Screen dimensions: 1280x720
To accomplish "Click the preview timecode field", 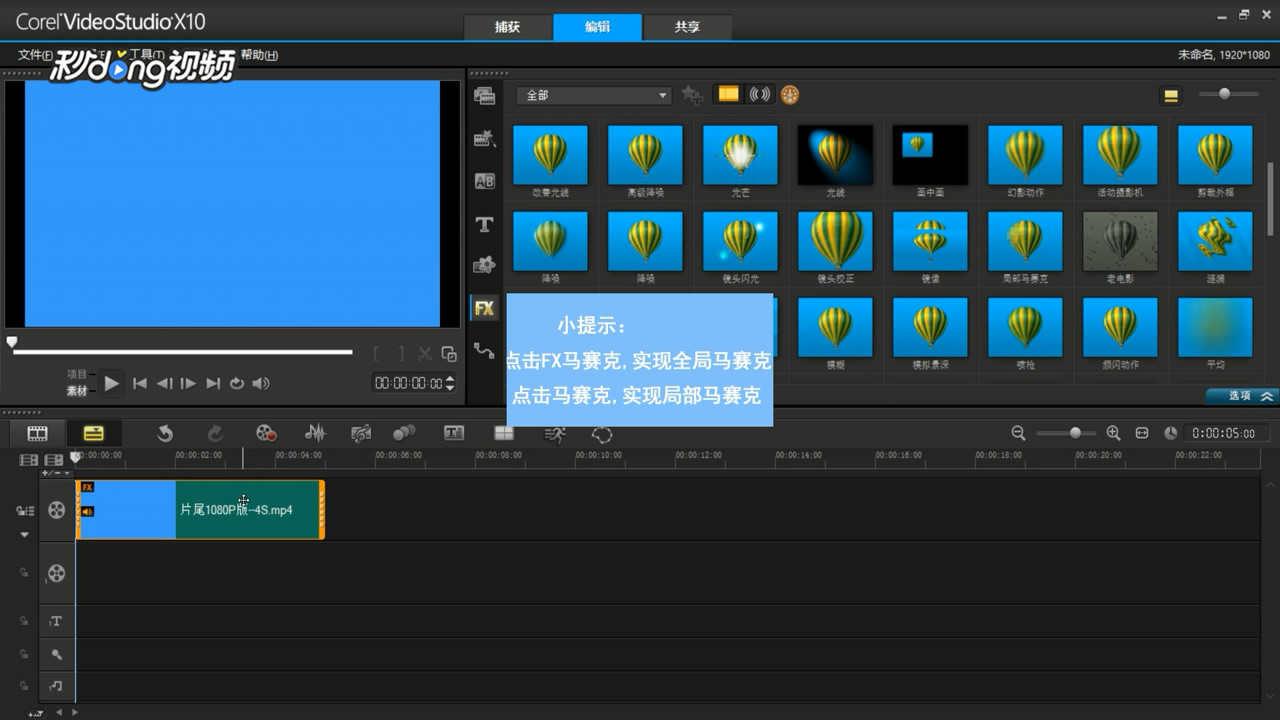I will pos(408,383).
